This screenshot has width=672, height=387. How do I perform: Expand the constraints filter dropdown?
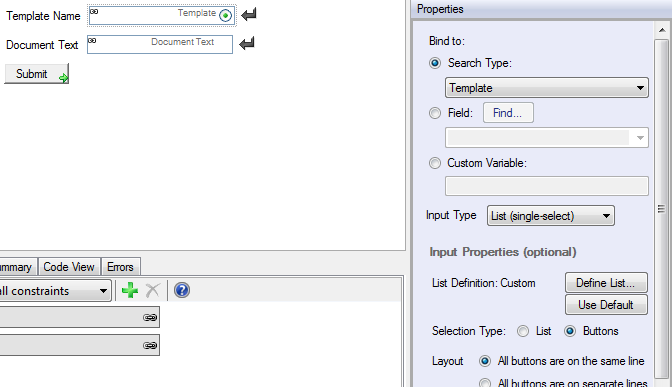pyautogui.click(x=54, y=291)
